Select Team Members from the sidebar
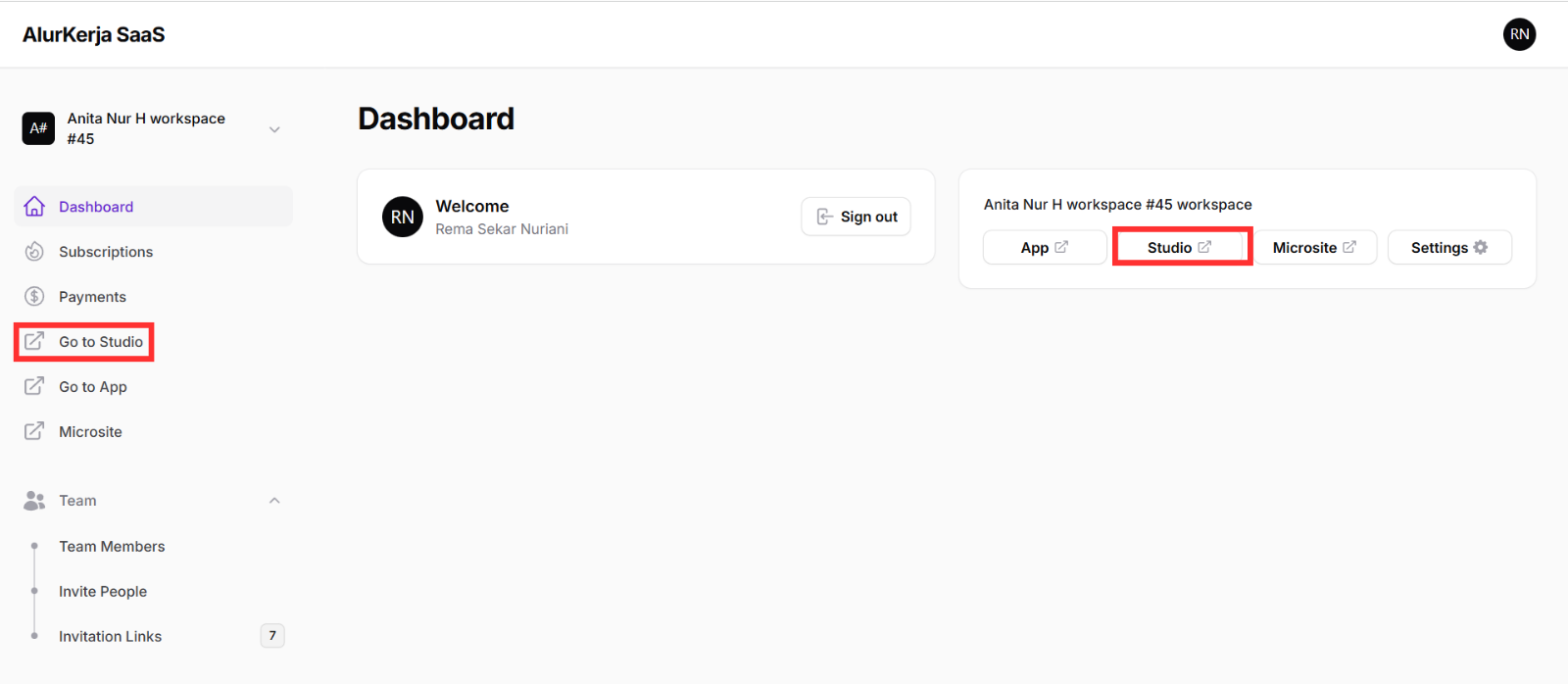1568x684 pixels. [112, 546]
